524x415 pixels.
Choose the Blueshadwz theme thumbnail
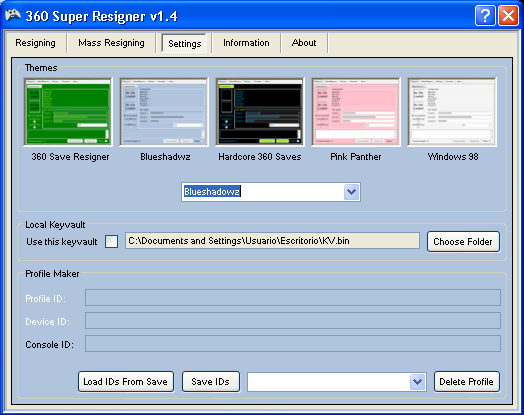[164, 112]
